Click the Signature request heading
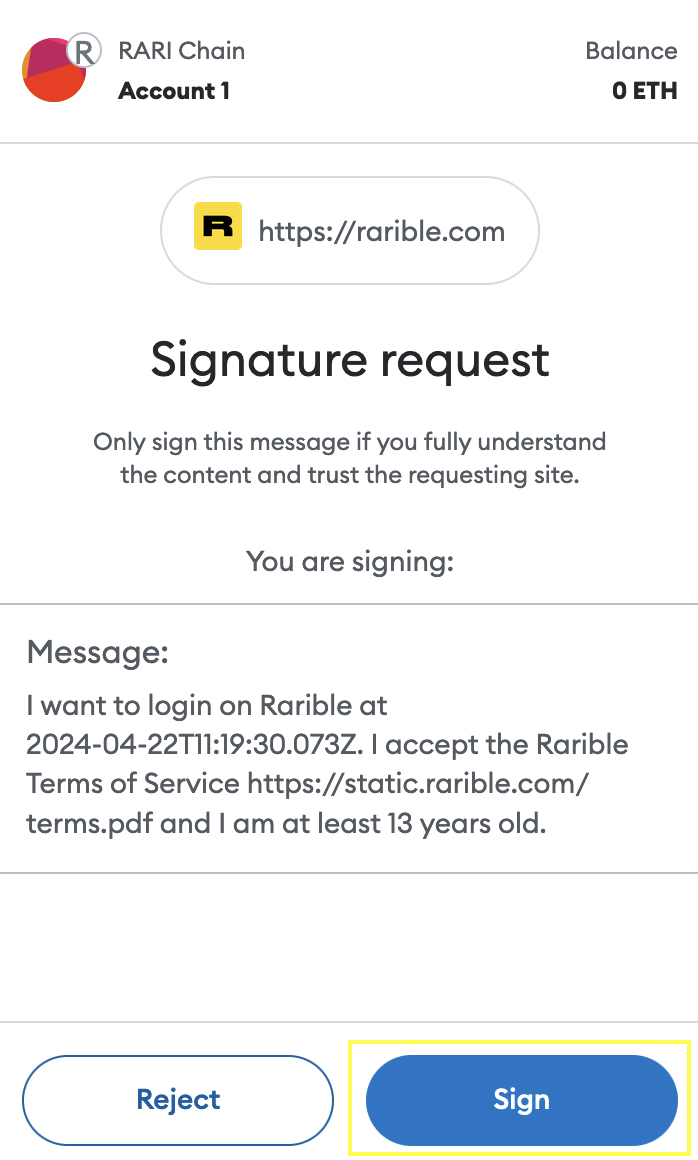Viewport: 698px width, 1160px height. 349,360
